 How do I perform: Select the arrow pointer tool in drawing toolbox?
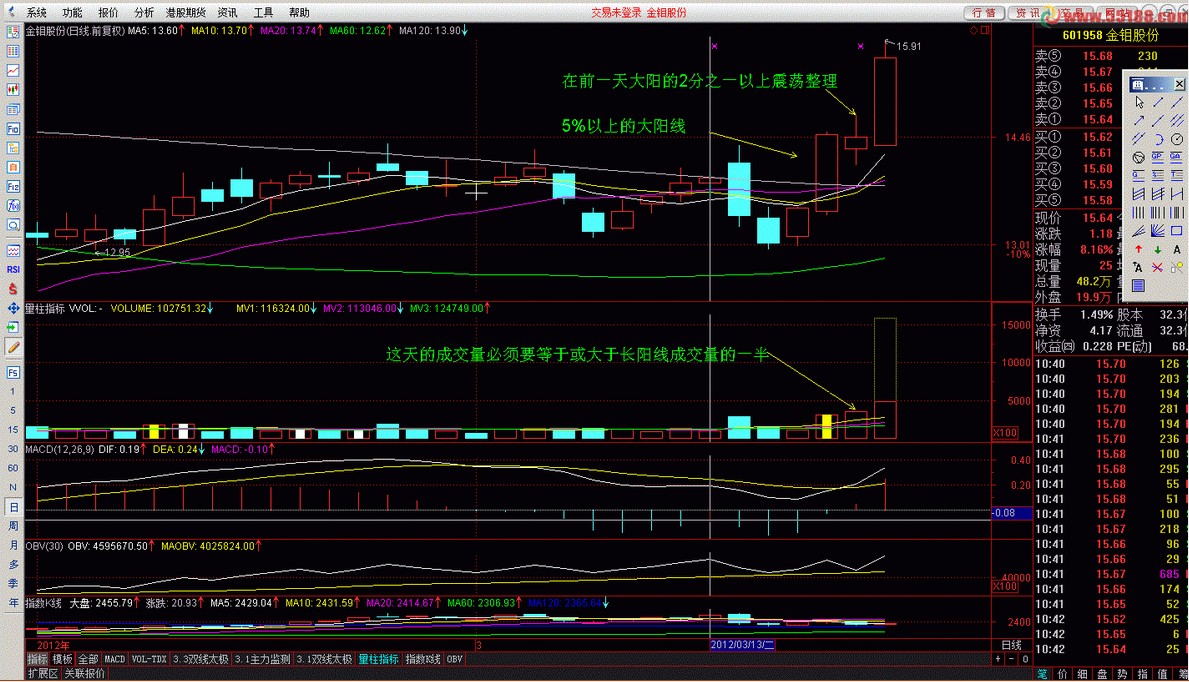click(x=1140, y=102)
